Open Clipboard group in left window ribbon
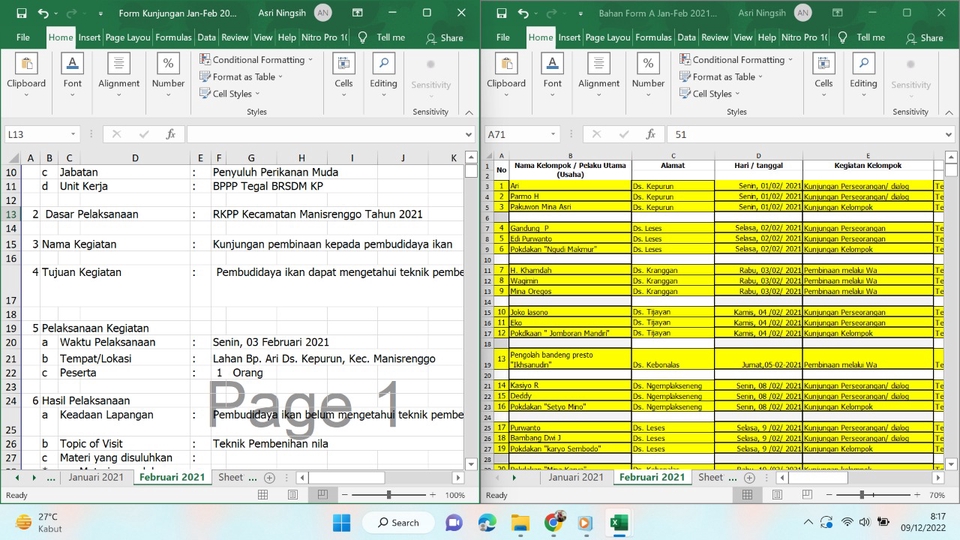Image resolution: width=960 pixels, height=540 pixels. click(x=26, y=75)
